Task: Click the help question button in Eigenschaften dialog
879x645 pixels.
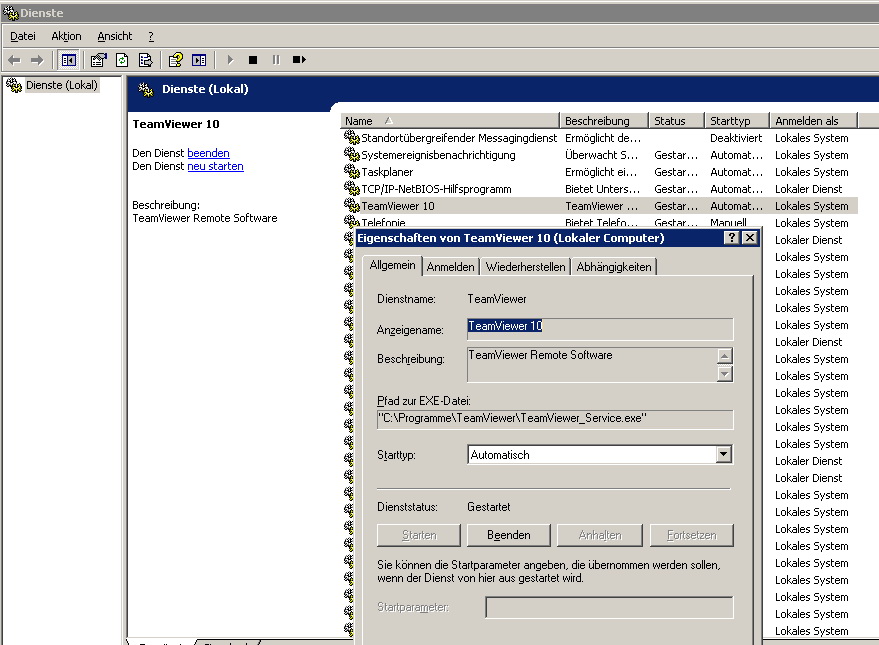Action: tap(732, 238)
